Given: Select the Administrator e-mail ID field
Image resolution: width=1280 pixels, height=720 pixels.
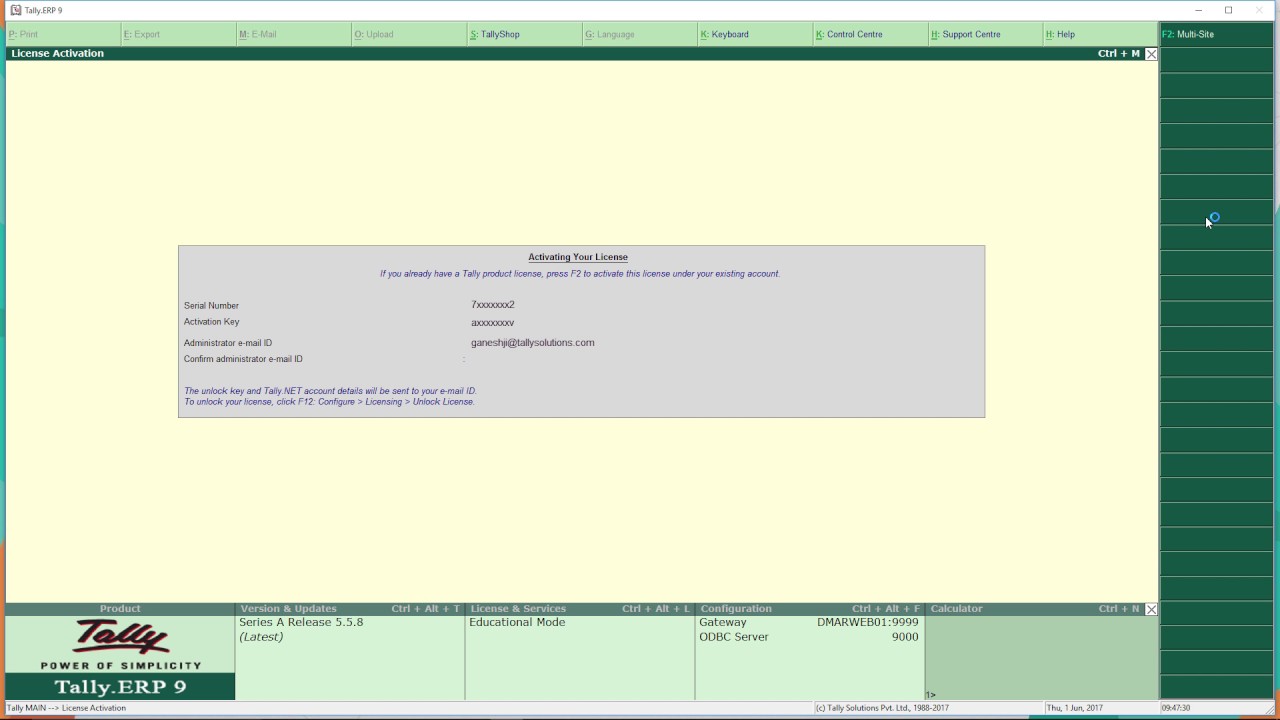Looking at the screenshot, I should (533, 343).
